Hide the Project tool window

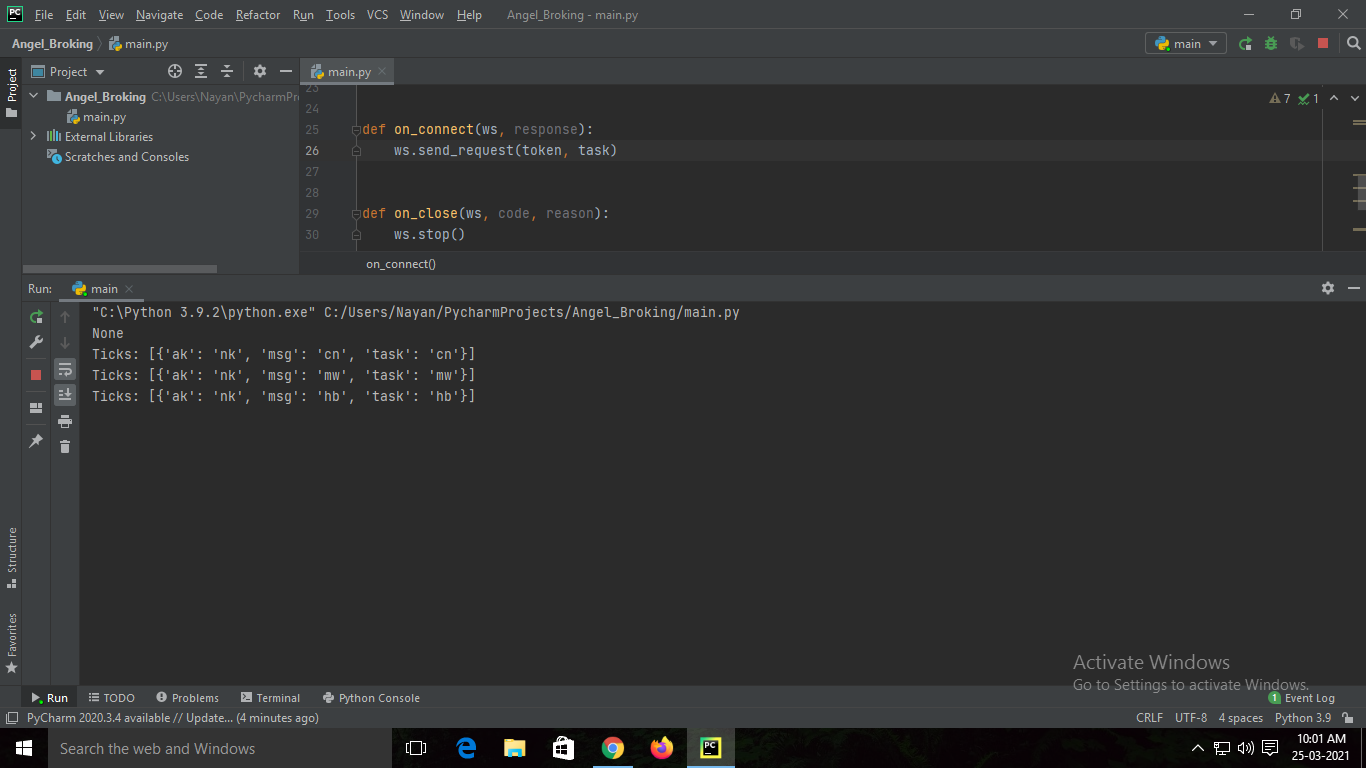tap(286, 71)
